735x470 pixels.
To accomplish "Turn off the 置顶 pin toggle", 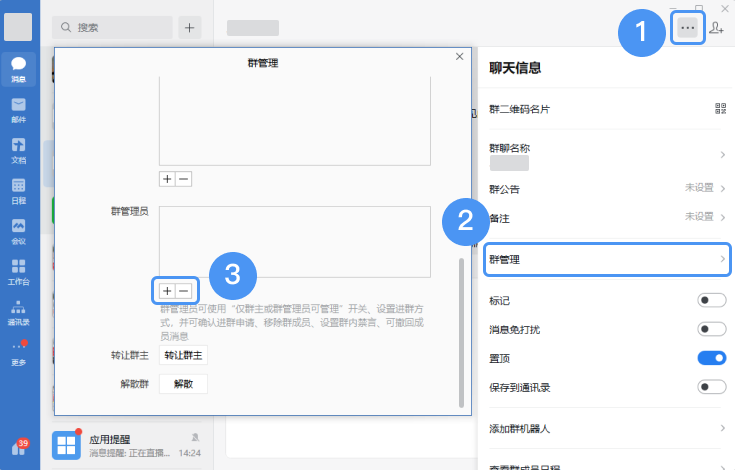I will click(x=711, y=358).
